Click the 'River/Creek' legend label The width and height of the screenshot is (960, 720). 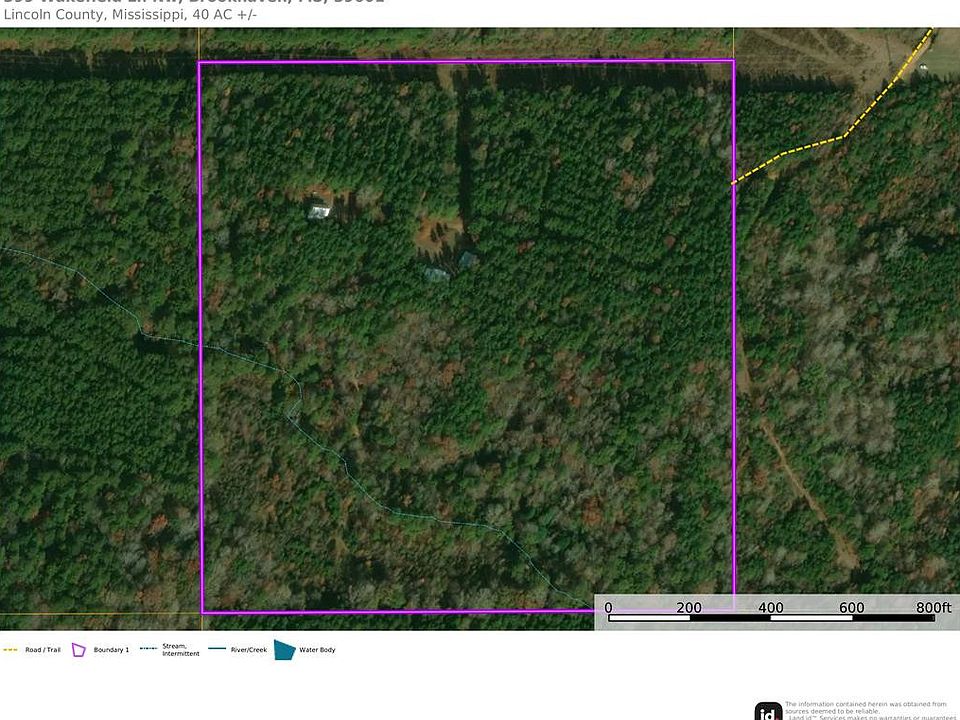[246, 650]
